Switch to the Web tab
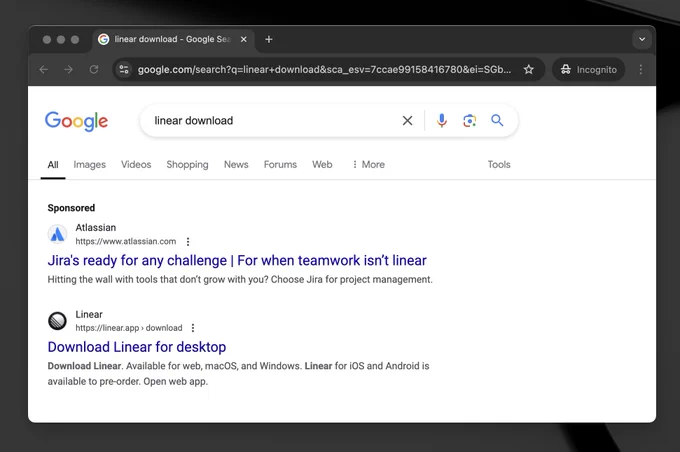Image resolution: width=680 pixels, height=452 pixels. click(x=322, y=165)
